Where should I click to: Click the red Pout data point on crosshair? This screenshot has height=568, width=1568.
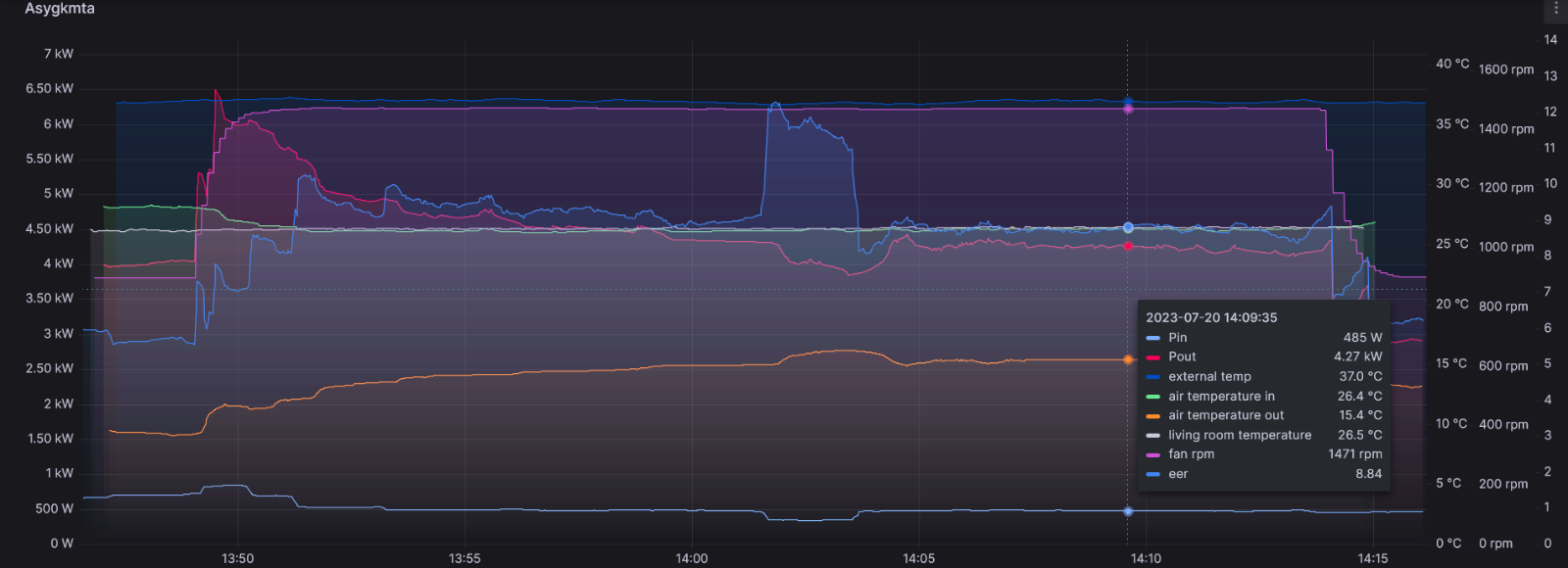[x=1128, y=246]
